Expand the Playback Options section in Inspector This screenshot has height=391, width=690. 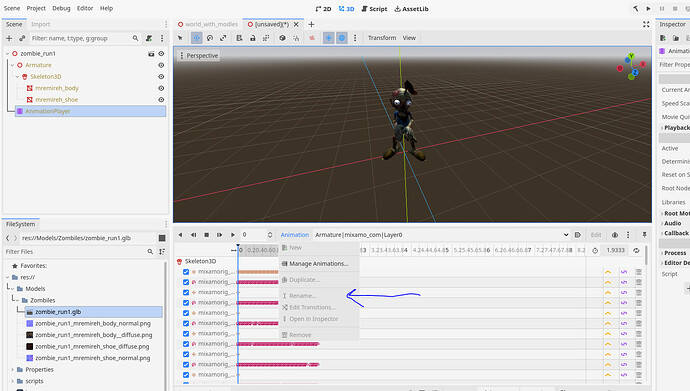click(675, 128)
